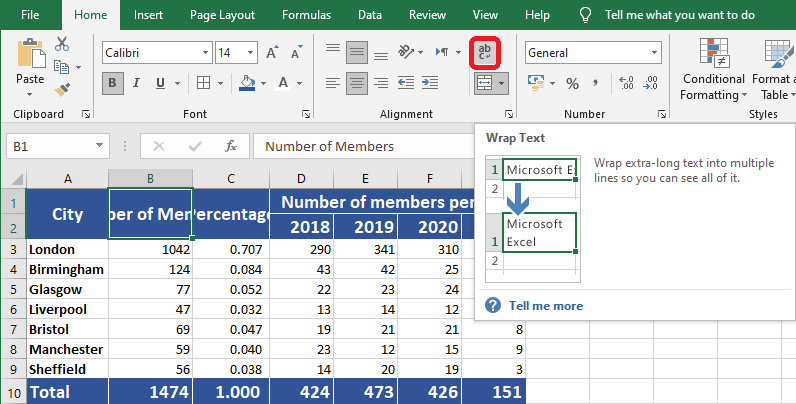The width and height of the screenshot is (796, 404).
Task: Open the File tab
Action: 30,15
